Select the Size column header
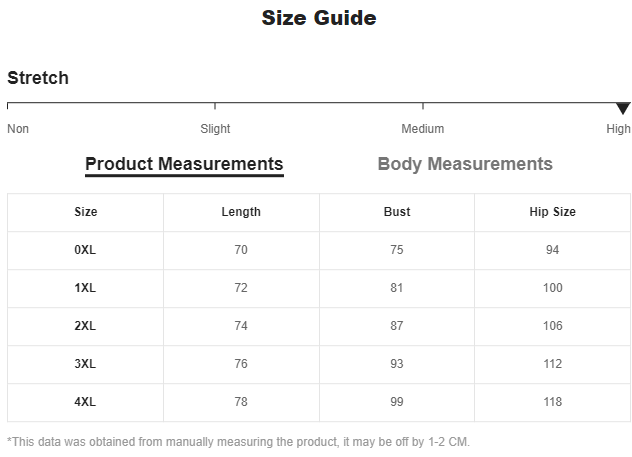 86,212
